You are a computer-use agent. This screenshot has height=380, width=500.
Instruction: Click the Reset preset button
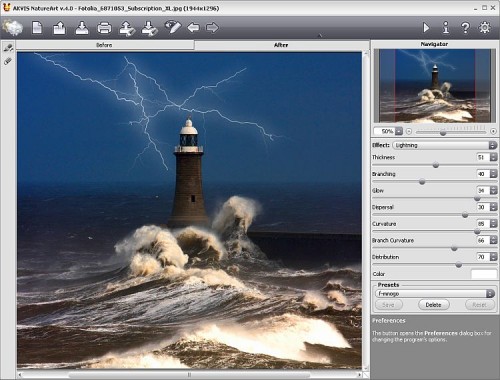479,305
